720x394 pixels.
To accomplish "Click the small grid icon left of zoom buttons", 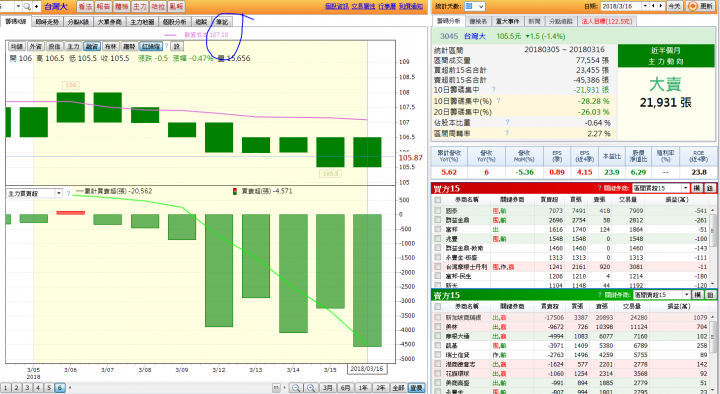I will tap(276, 388).
